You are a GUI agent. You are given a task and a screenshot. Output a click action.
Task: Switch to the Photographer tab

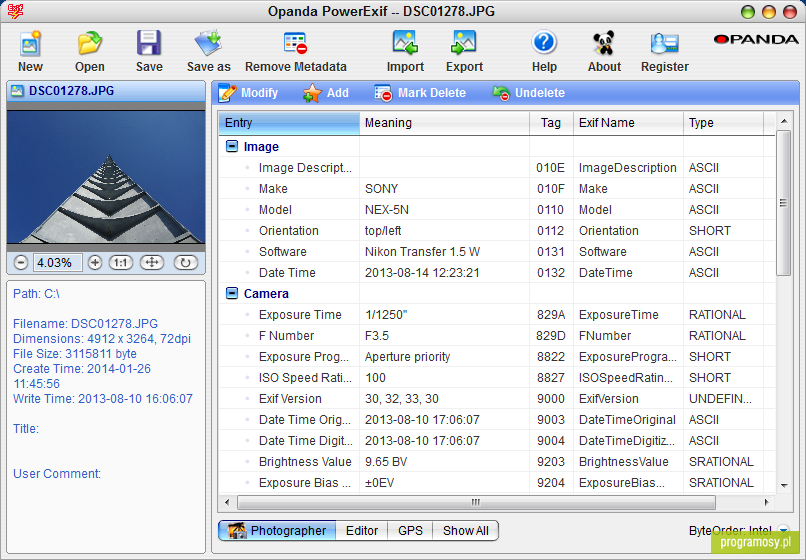(277, 531)
